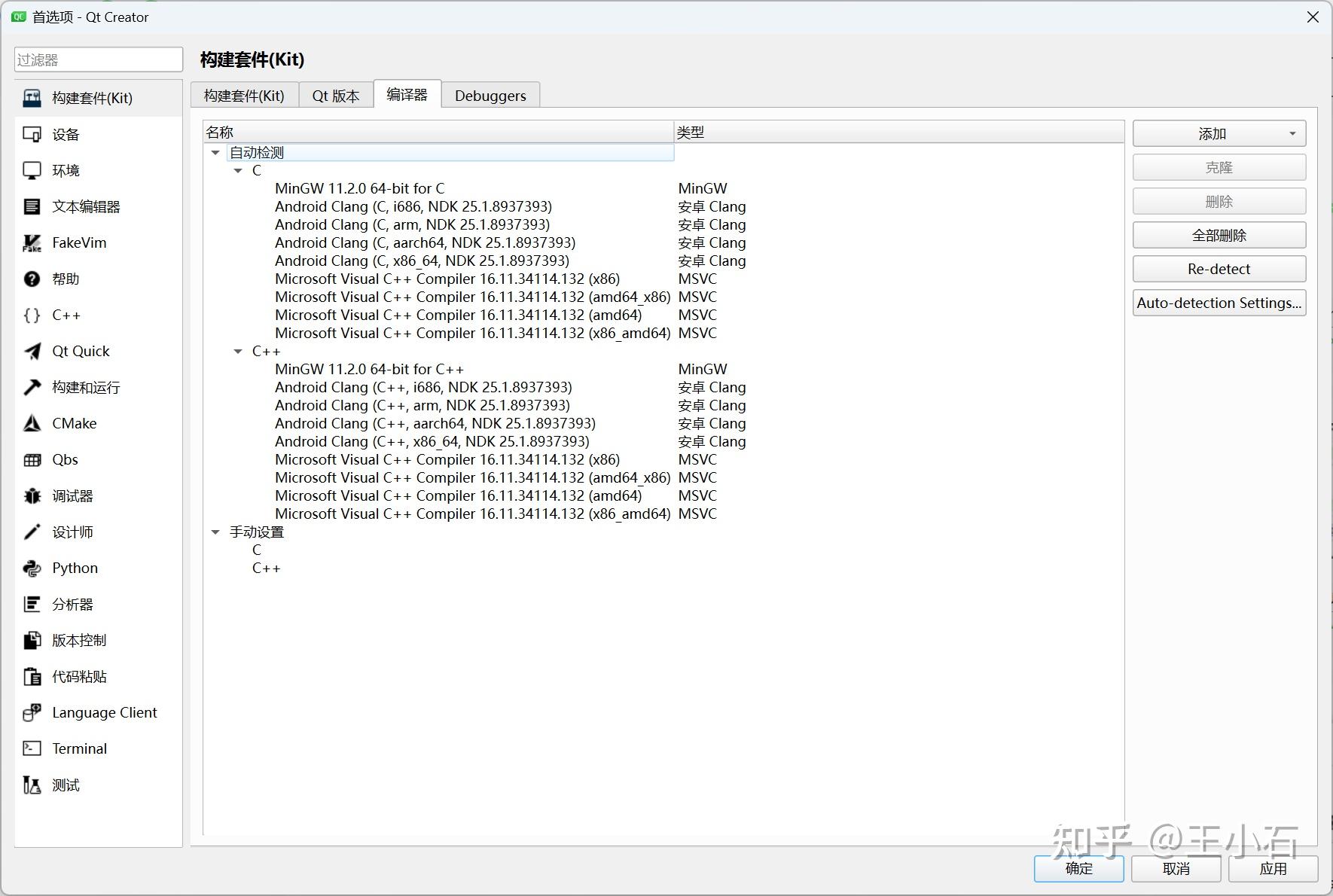Open the 设备 (Devices) settings page
This screenshot has width=1333, height=896.
pyautogui.click(x=66, y=134)
